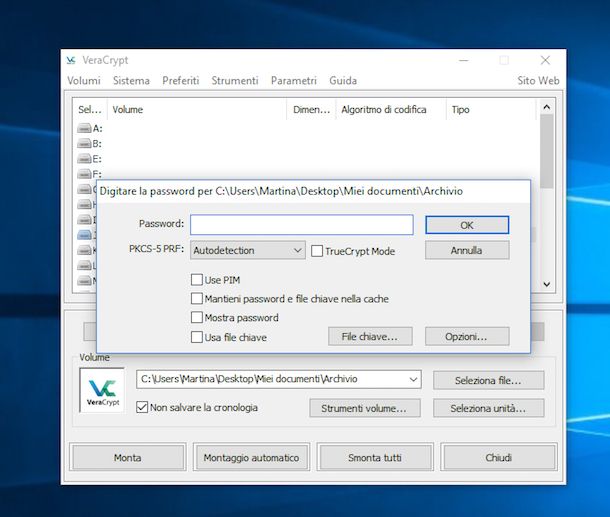The width and height of the screenshot is (610, 517).
Task: Open the Volumi menu
Action: [x=84, y=81]
